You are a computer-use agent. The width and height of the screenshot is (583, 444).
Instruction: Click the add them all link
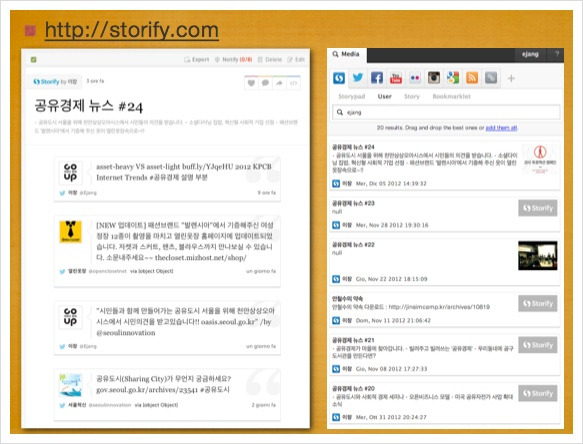pyautogui.click(x=501, y=128)
